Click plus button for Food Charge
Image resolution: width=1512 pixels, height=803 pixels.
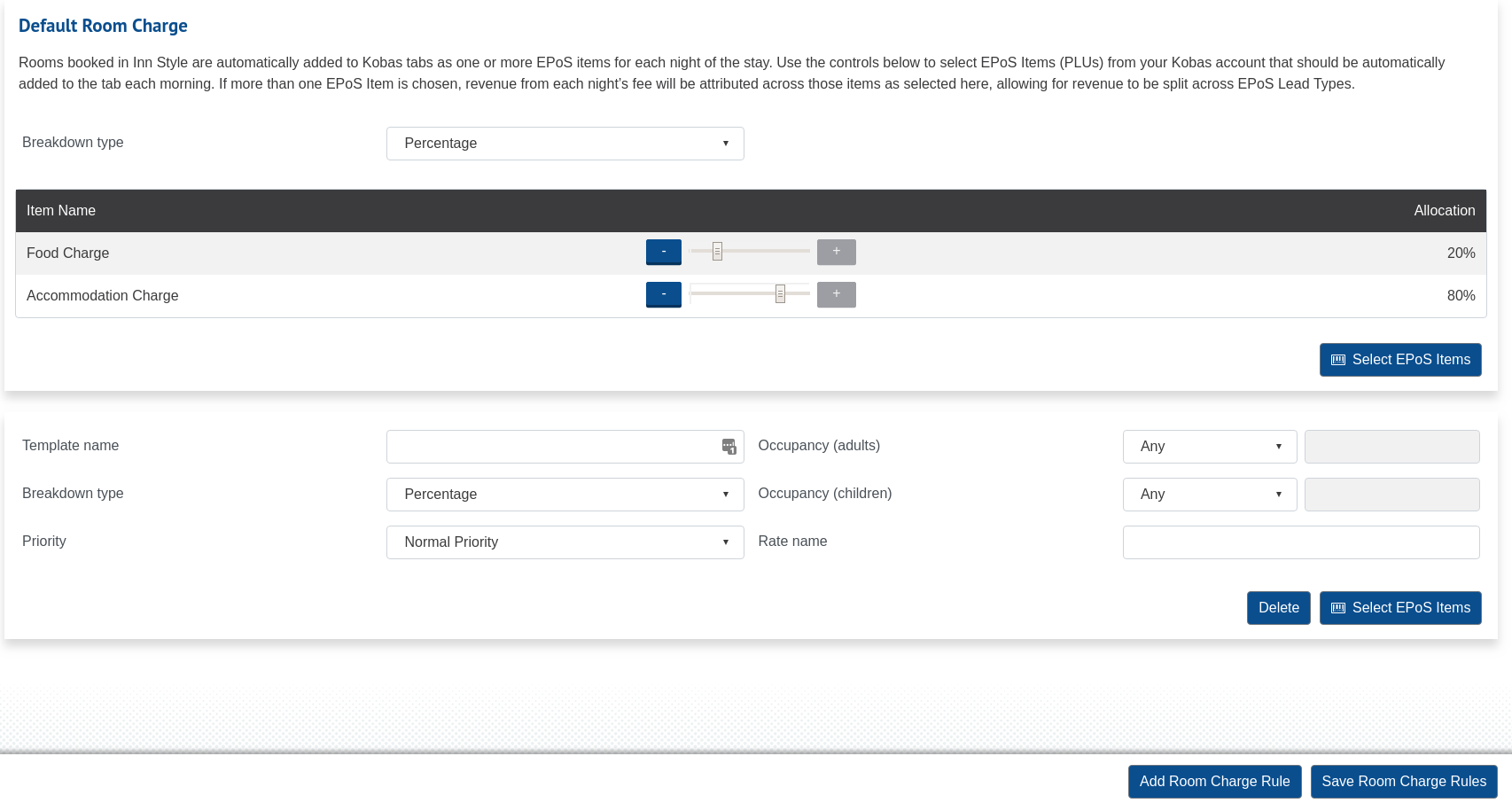click(836, 253)
